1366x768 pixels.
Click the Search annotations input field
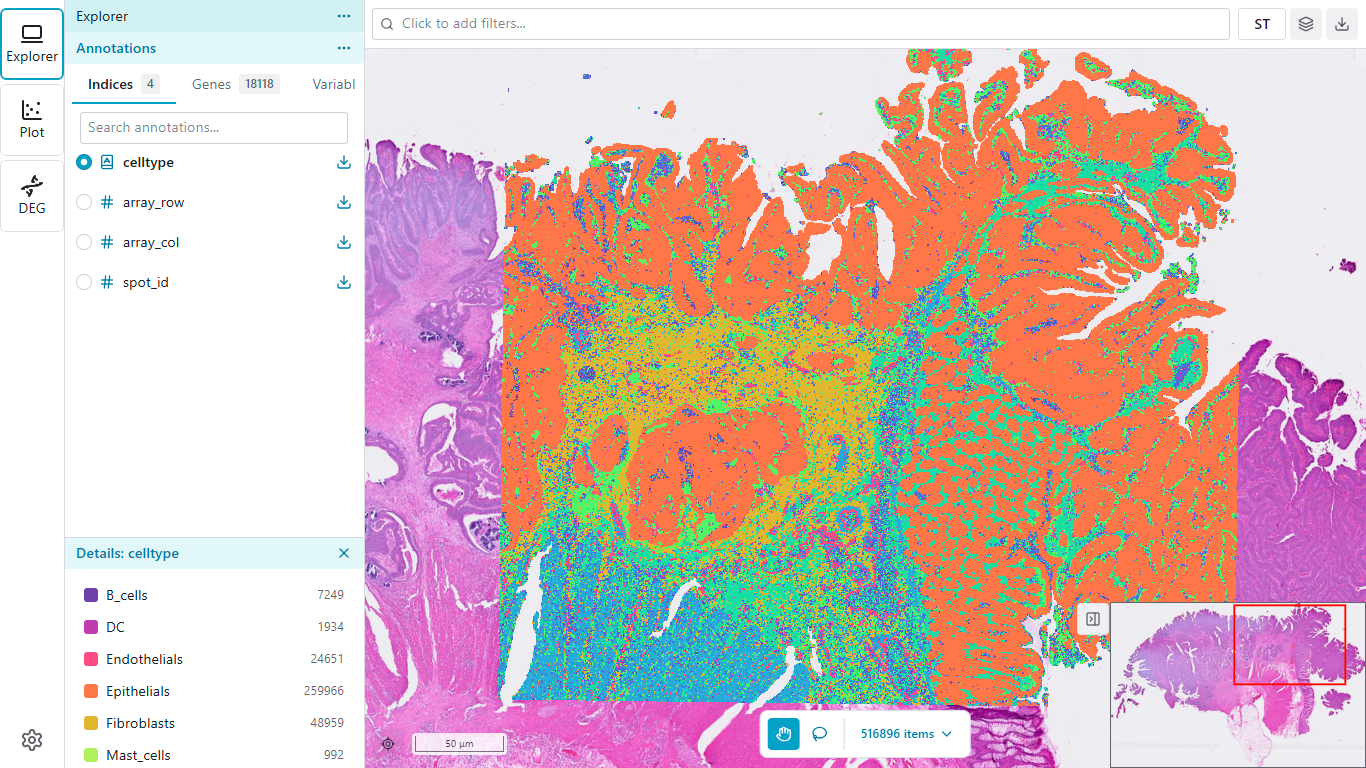[214, 127]
